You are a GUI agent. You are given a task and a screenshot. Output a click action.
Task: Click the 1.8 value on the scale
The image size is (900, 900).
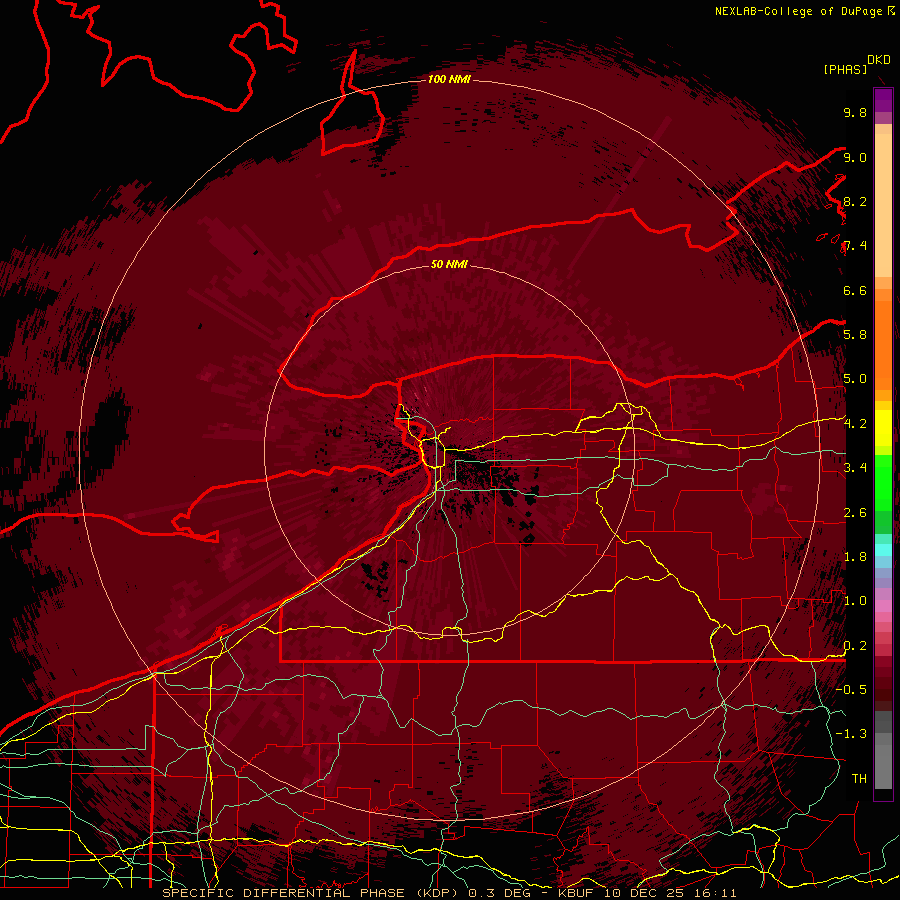click(x=855, y=557)
